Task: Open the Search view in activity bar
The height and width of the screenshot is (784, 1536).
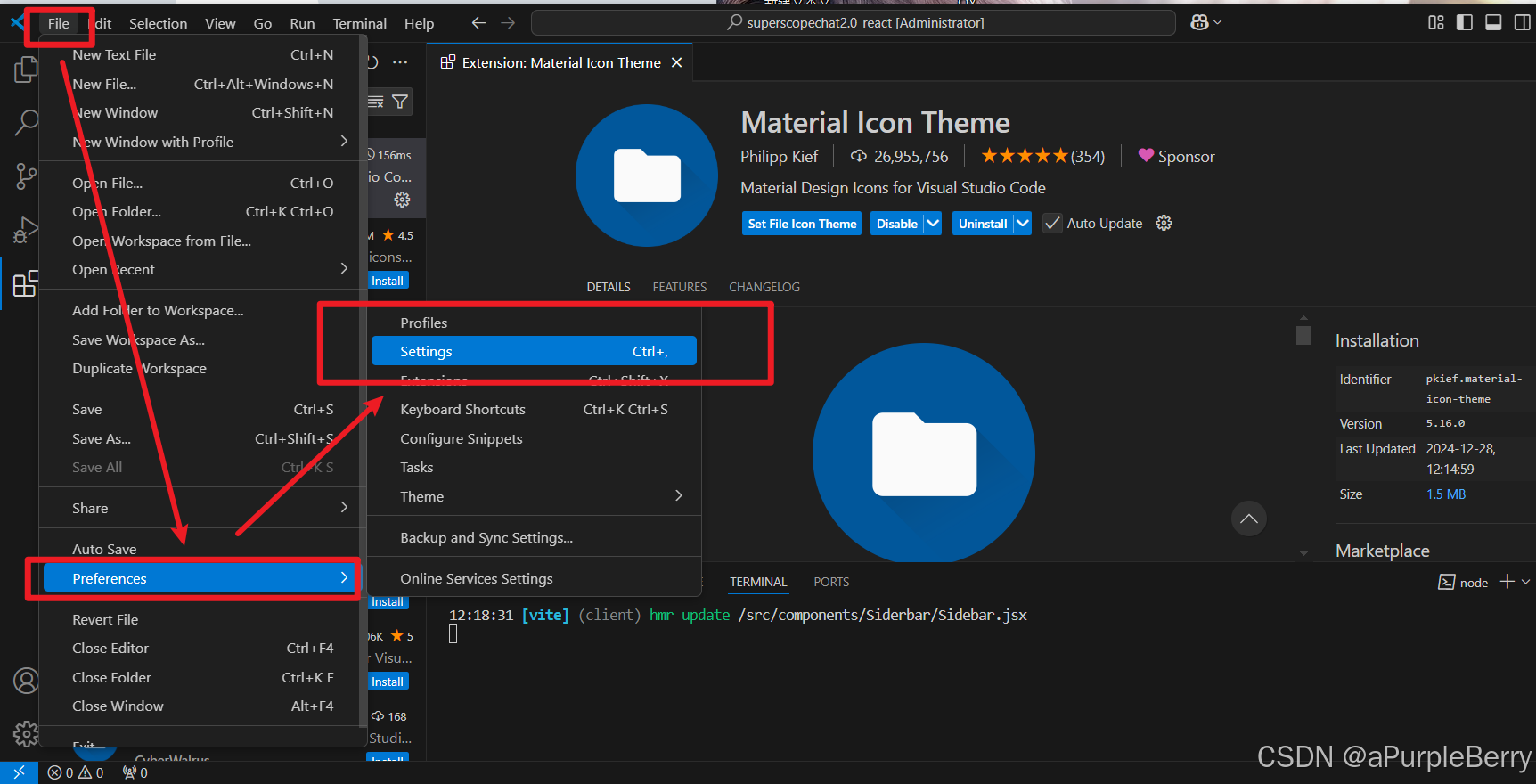Action: (26, 123)
